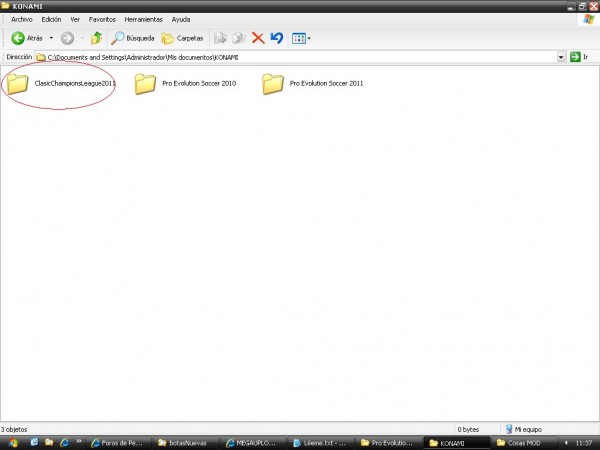Go up one folder level
The width and height of the screenshot is (600, 450).
tap(96, 38)
